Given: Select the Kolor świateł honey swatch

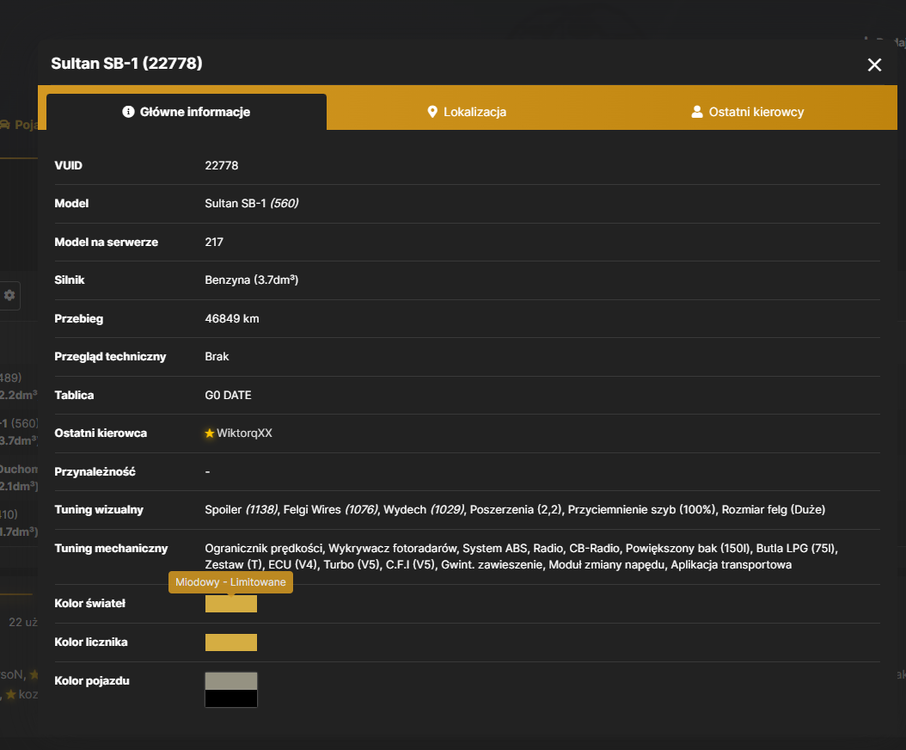Looking at the screenshot, I should point(231,604).
